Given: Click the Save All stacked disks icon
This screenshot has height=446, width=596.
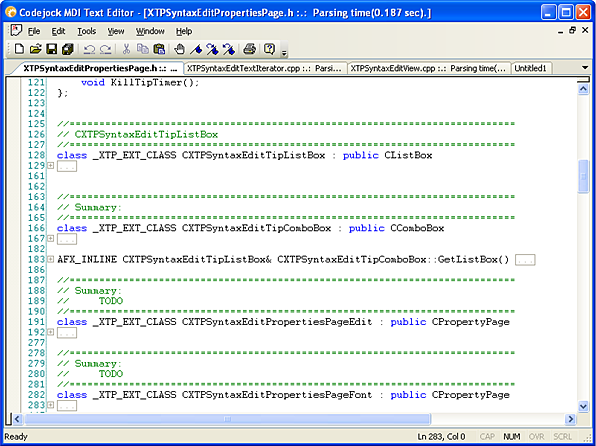Looking at the screenshot, I should 68,49.
